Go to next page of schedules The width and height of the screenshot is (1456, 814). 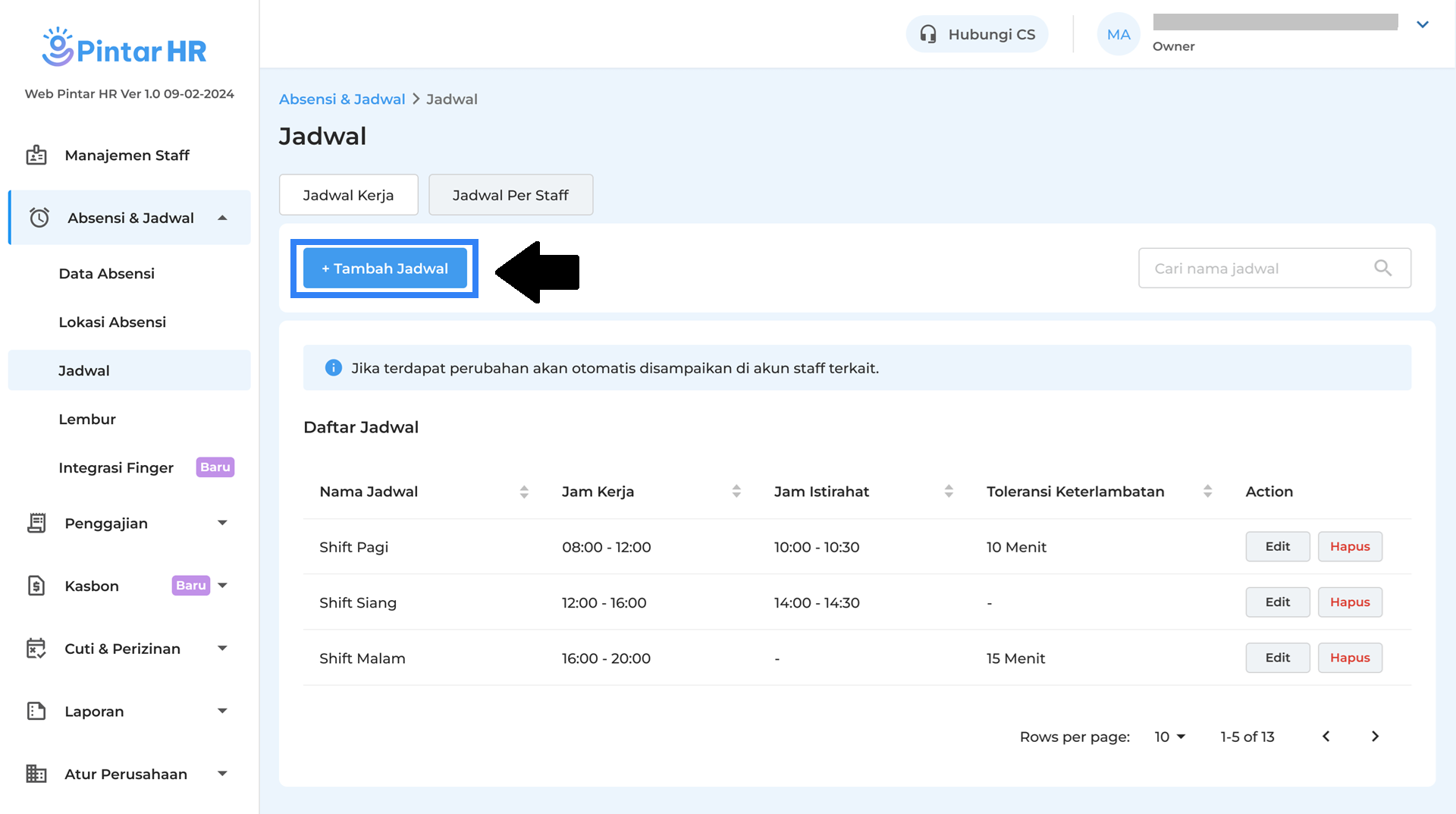(x=1375, y=737)
